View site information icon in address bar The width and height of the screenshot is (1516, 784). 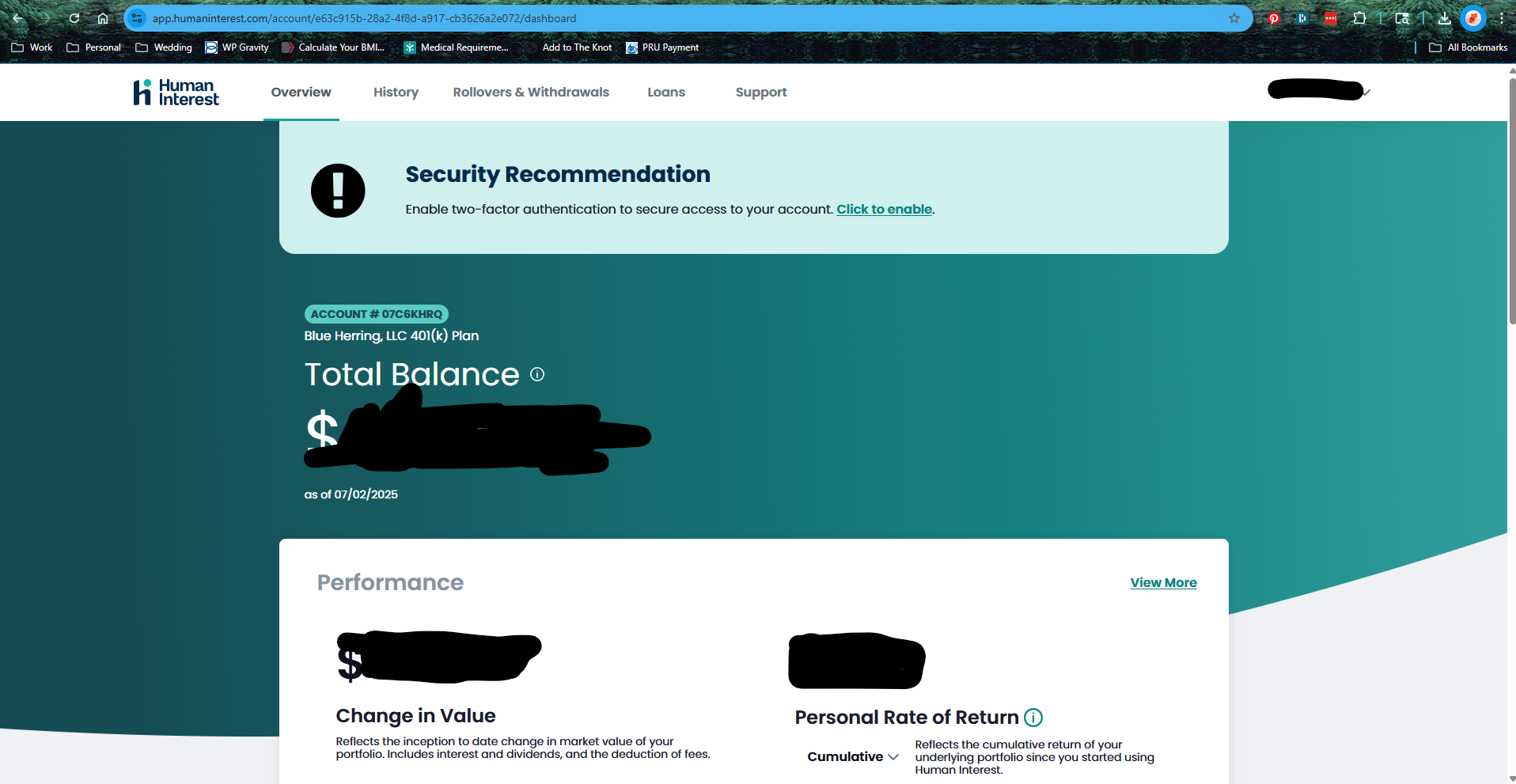coord(137,18)
